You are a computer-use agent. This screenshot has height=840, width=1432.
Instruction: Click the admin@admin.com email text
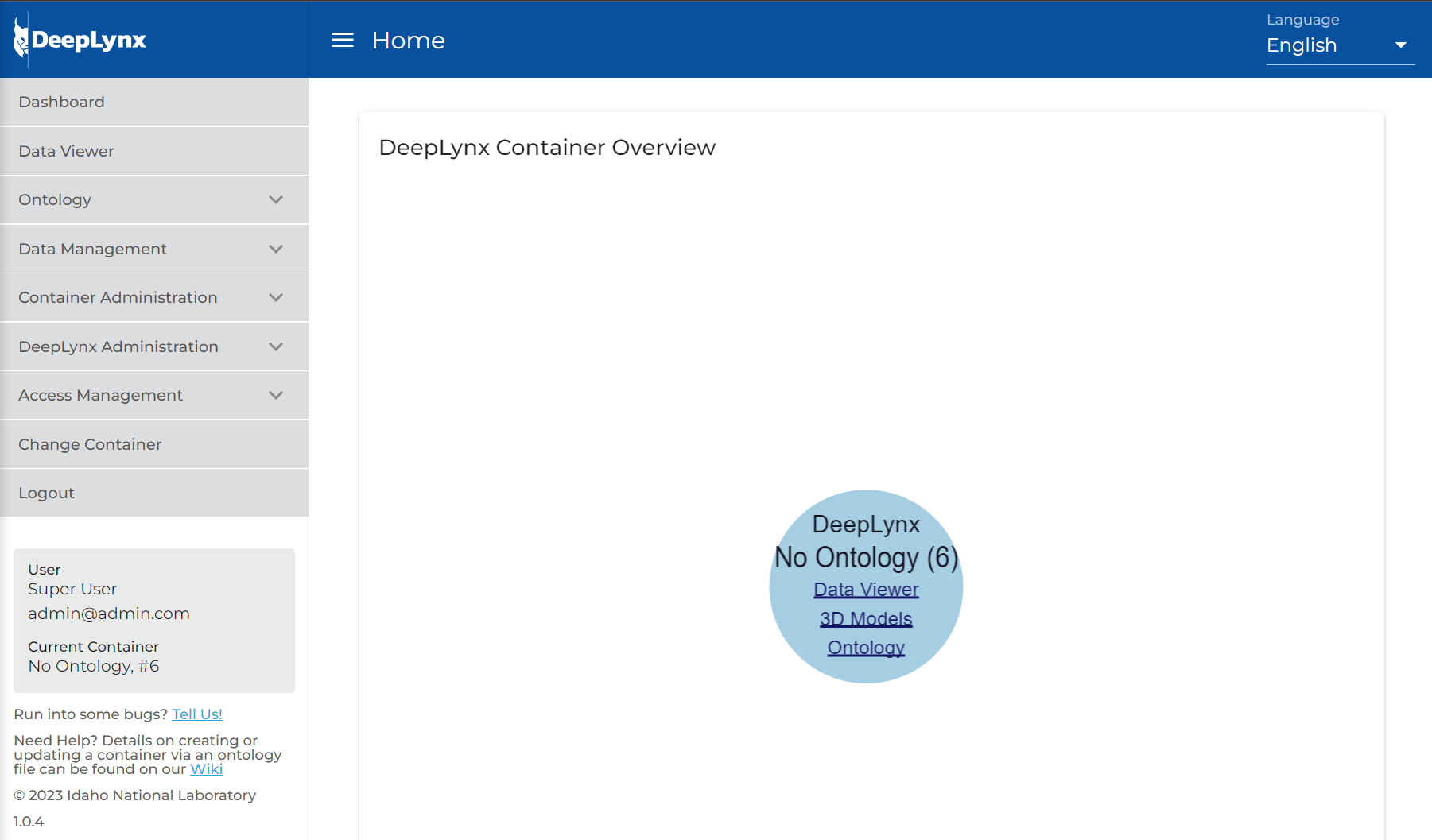(109, 614)
